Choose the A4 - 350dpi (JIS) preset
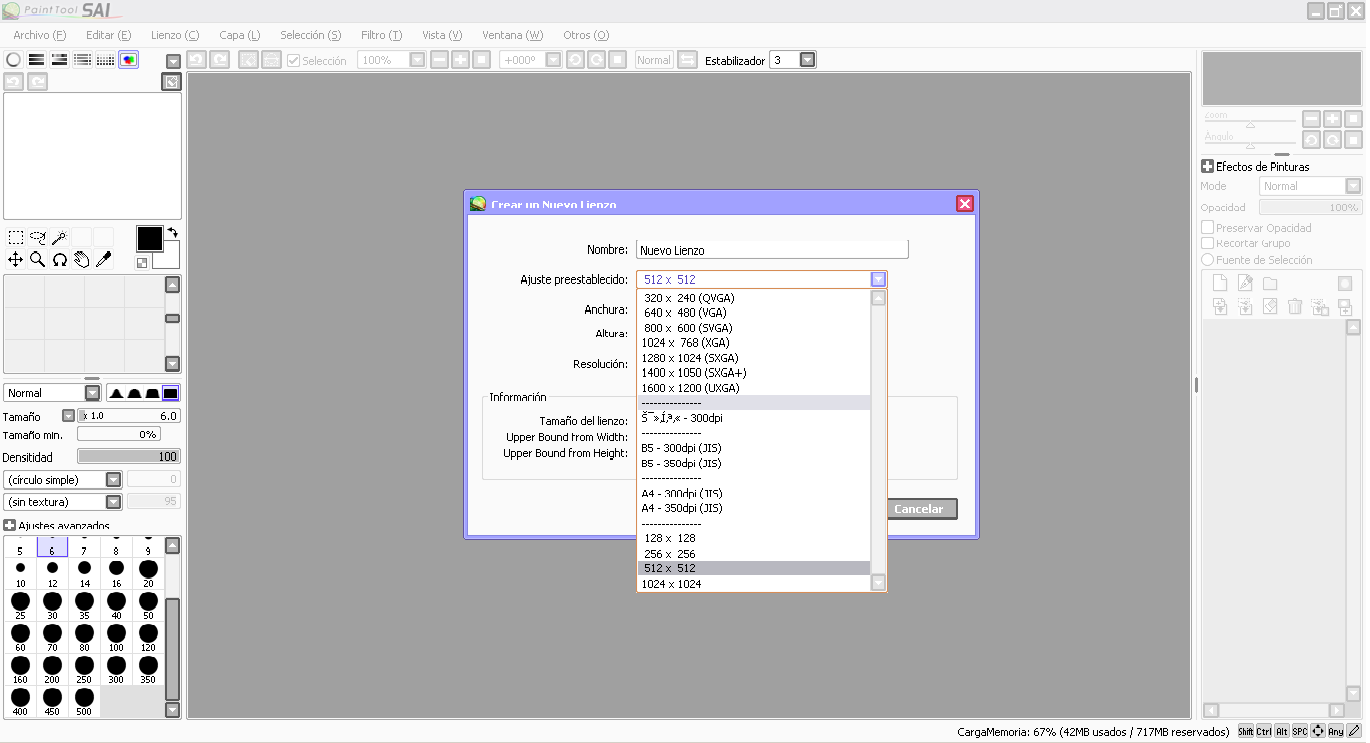1370x743 pixels. [x=753, y=508]
